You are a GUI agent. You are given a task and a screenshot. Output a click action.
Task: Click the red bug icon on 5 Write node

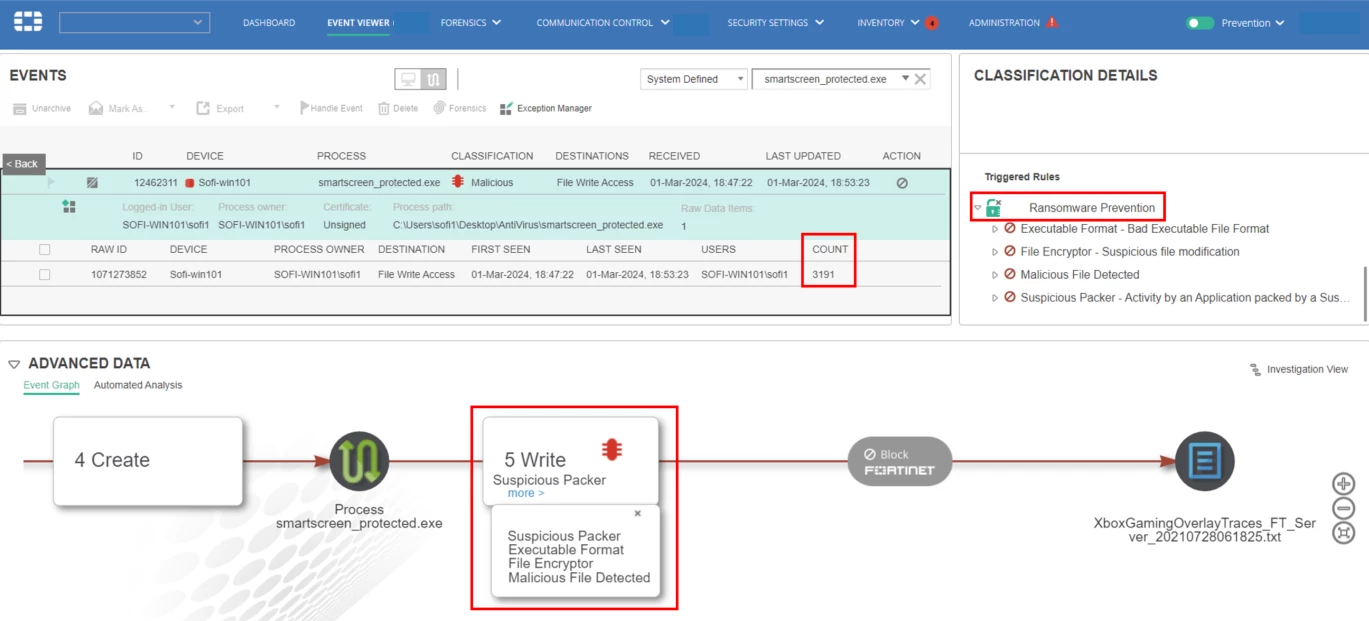(612, 449)
